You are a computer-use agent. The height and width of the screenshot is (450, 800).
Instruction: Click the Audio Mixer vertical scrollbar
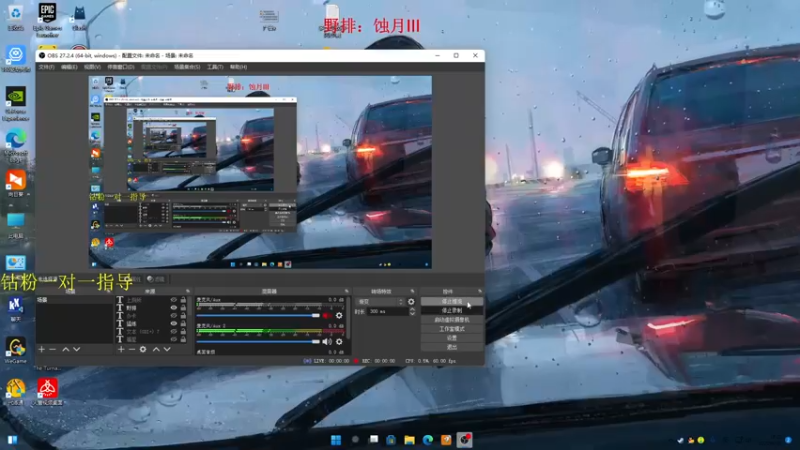tap(348, 319)
